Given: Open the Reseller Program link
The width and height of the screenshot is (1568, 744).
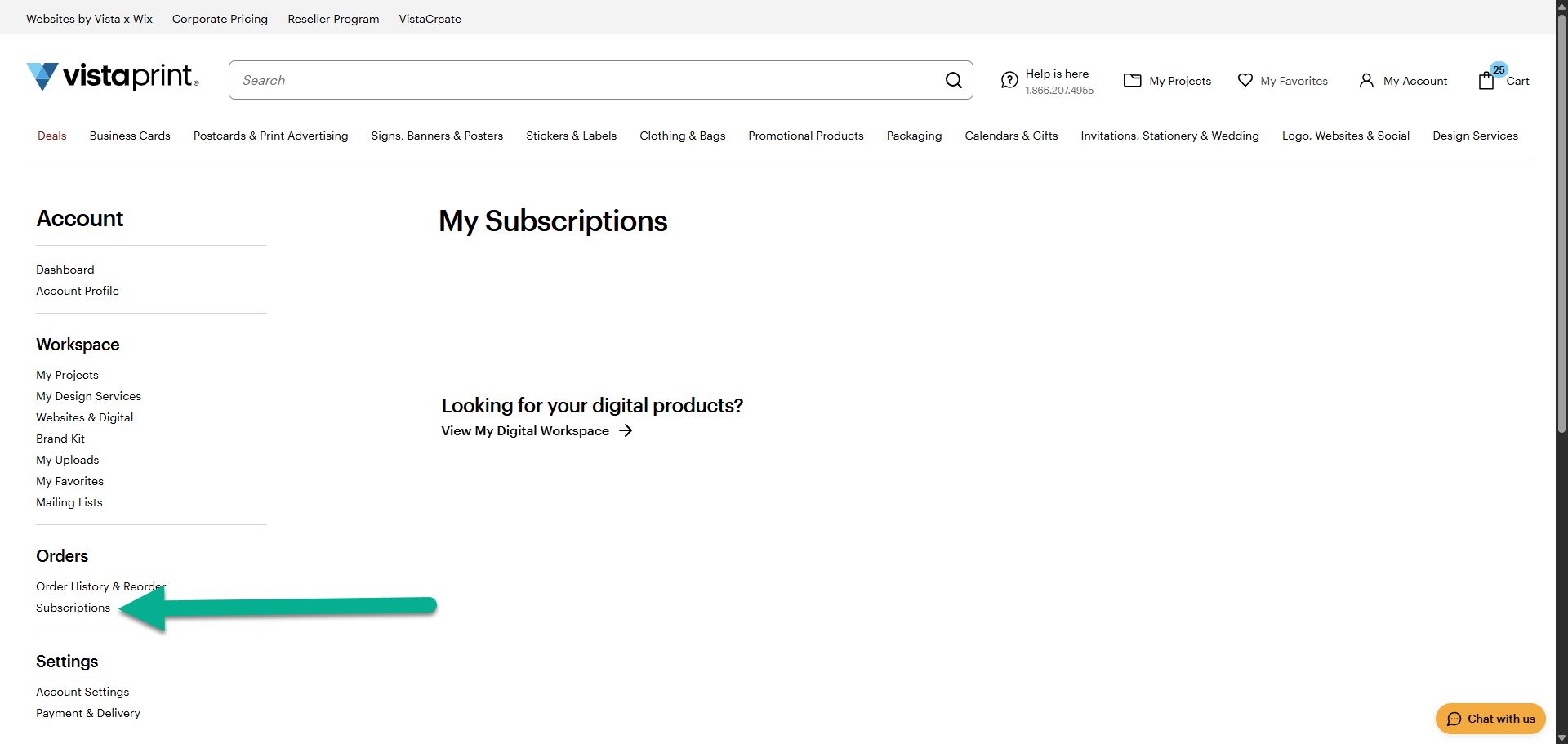Looking at the screenshot, I should 333,19.
